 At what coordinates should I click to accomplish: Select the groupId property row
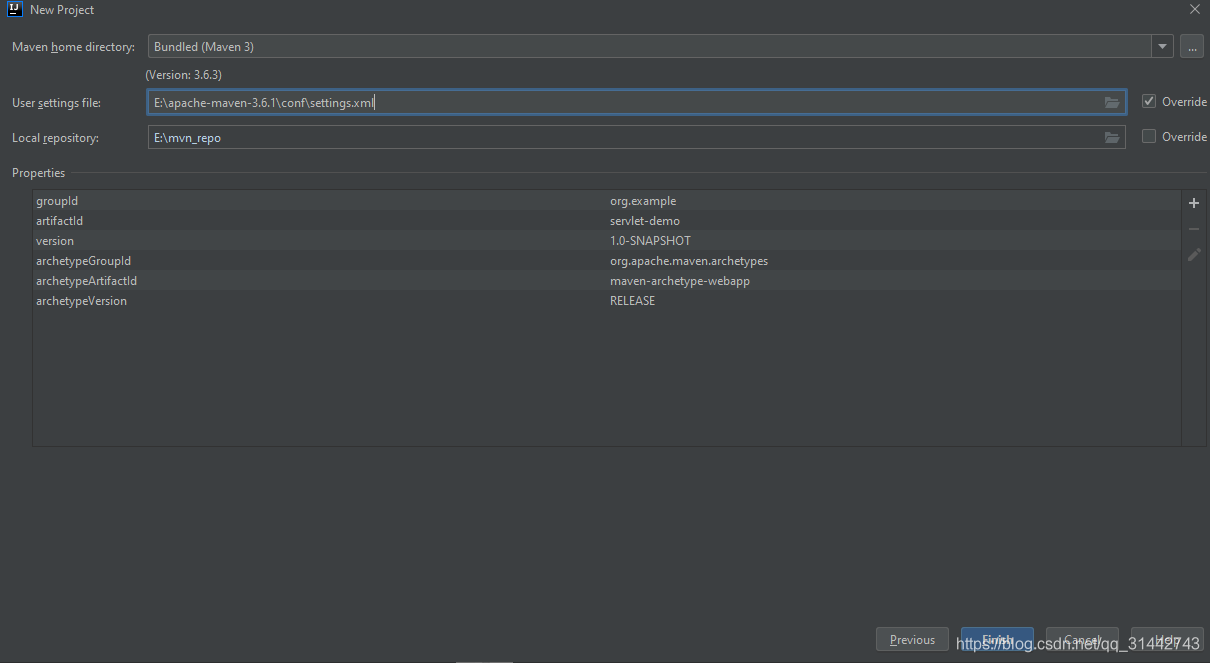tap(606, 201)
